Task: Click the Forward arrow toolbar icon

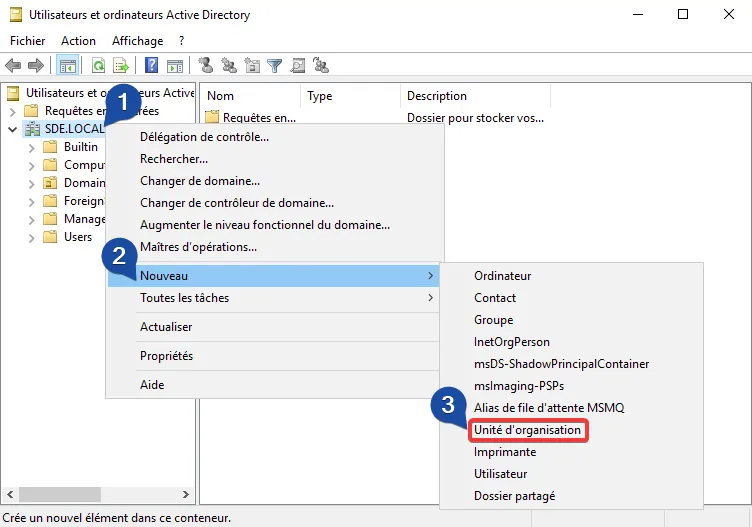Action: click(x=35, y=66)
